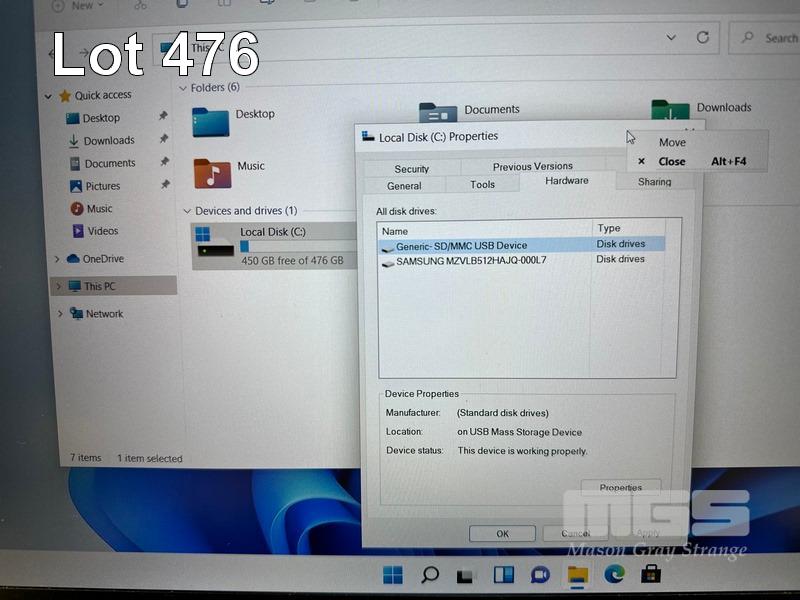
Task: Click the refresh icon beside address bar
Action: tap(703, 37)
